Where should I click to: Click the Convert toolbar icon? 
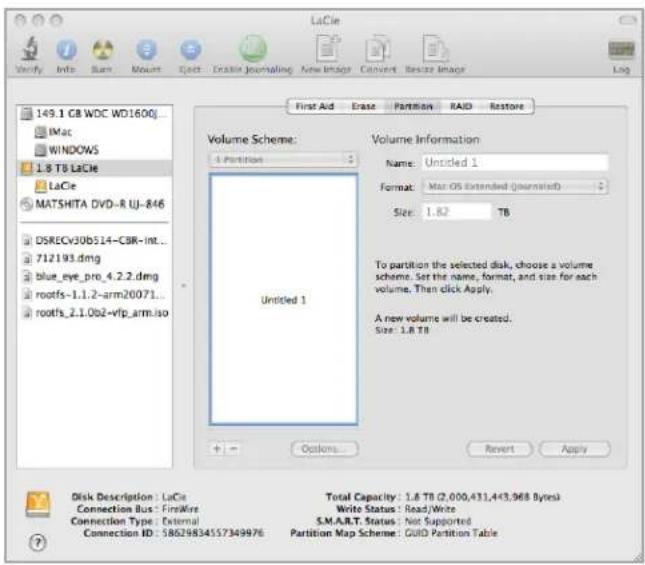(378, 49)
